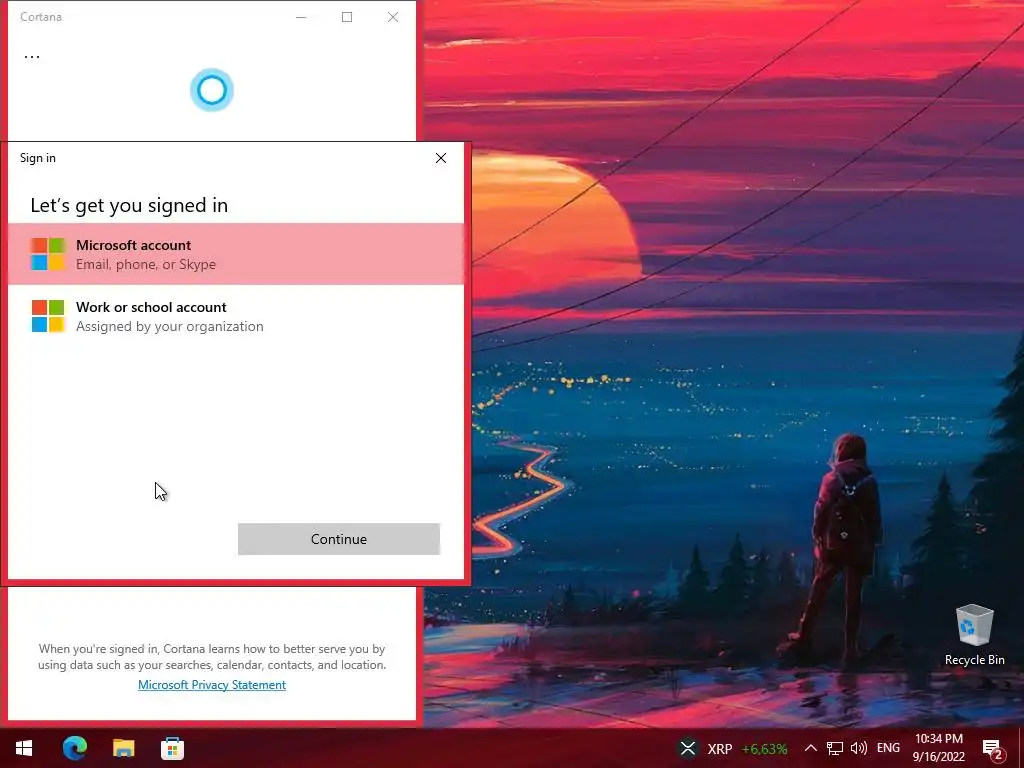This screenshot has width=1024, height=768.
Task: Open the network status tray icon
Action: (835, 748)
